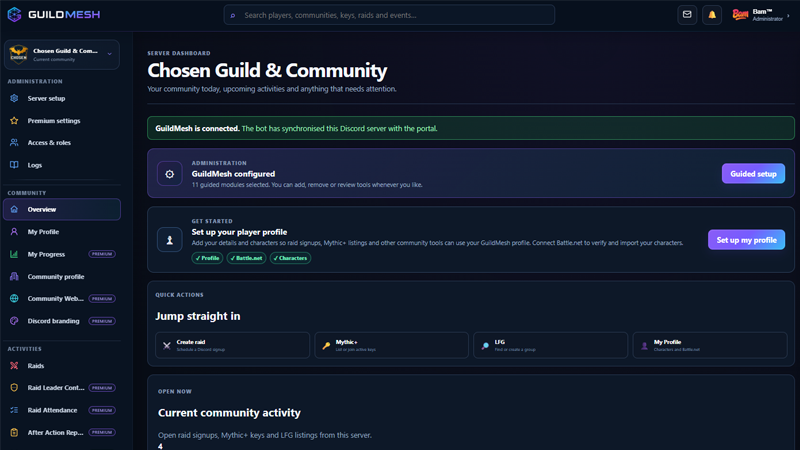Click the search magnifier icon
The image size is (800, 450).
(x=233, y=15)
